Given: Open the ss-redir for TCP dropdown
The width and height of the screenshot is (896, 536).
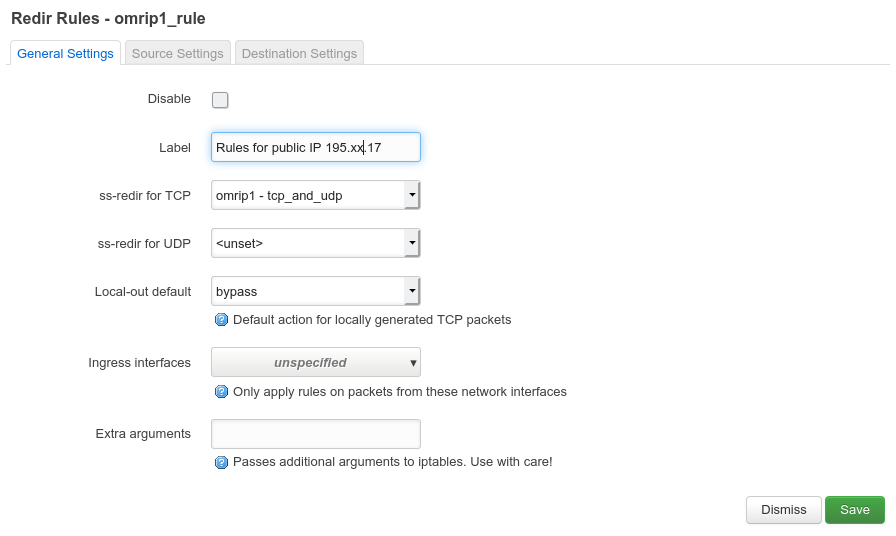Looking at the screenshot, I should pyautogui.click(x=315, y=195).
